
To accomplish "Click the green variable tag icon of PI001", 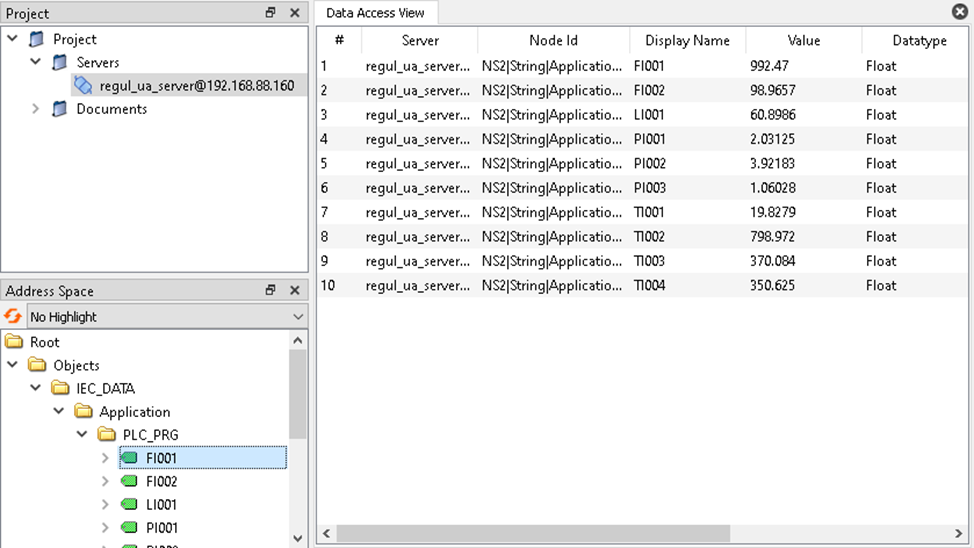I will 129,527.
